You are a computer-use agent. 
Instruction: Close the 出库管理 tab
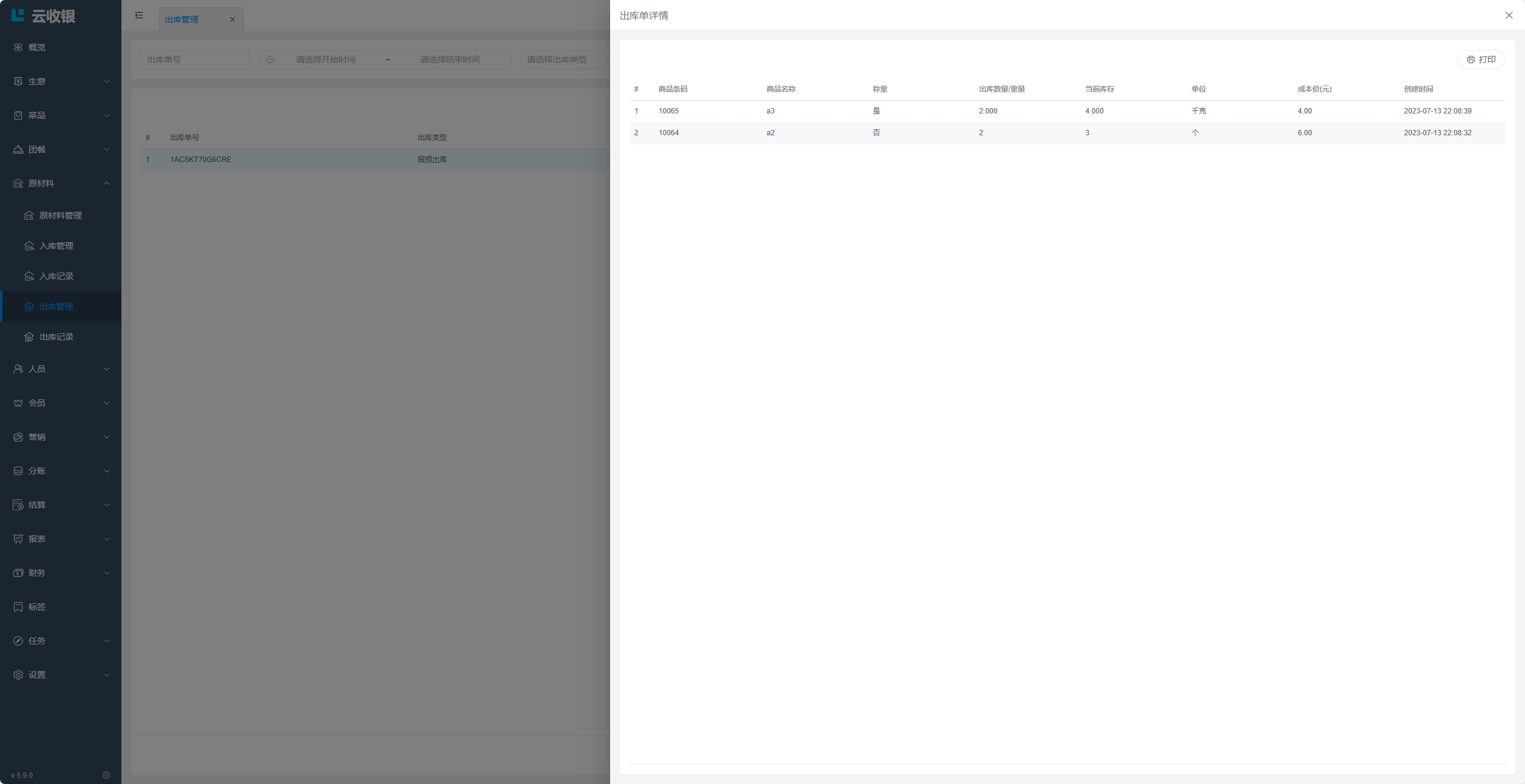click(232, 19)
